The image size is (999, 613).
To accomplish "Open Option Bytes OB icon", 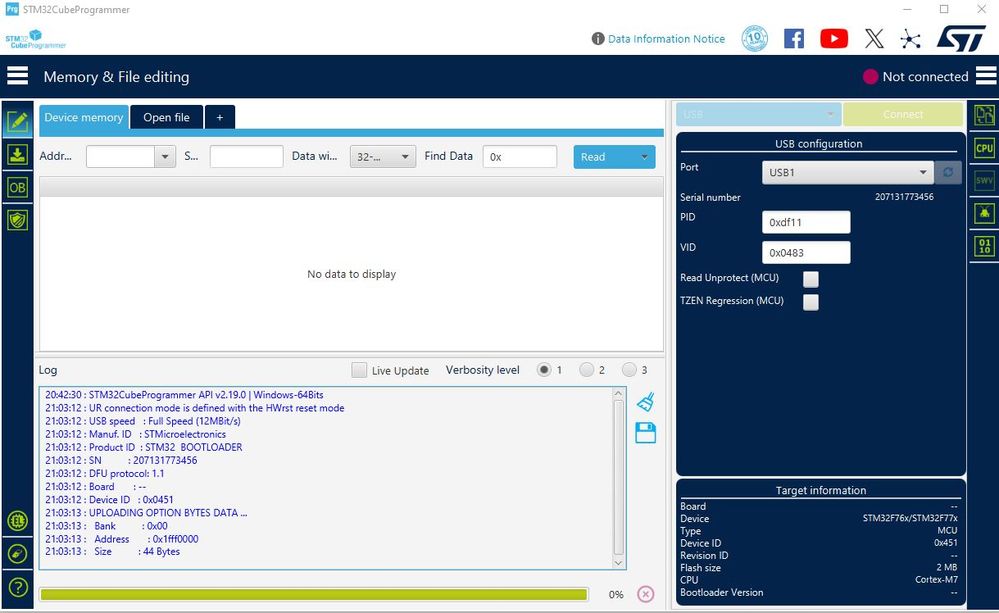I will (17, 187).
